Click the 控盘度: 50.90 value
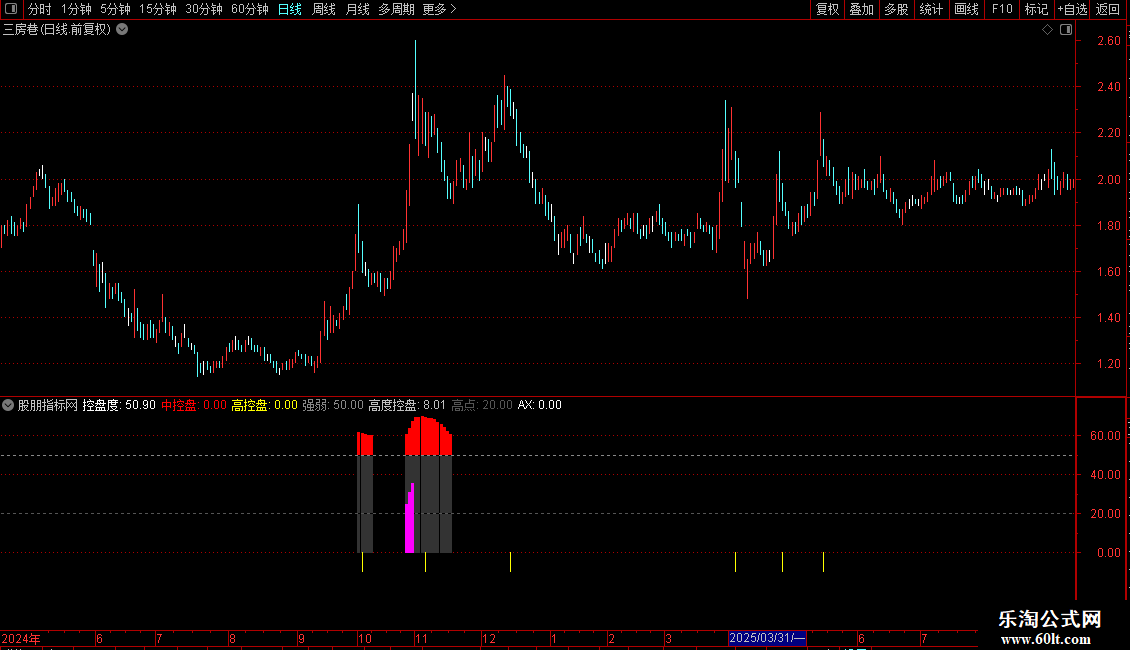1130x650 pixels. coord(119,405)
